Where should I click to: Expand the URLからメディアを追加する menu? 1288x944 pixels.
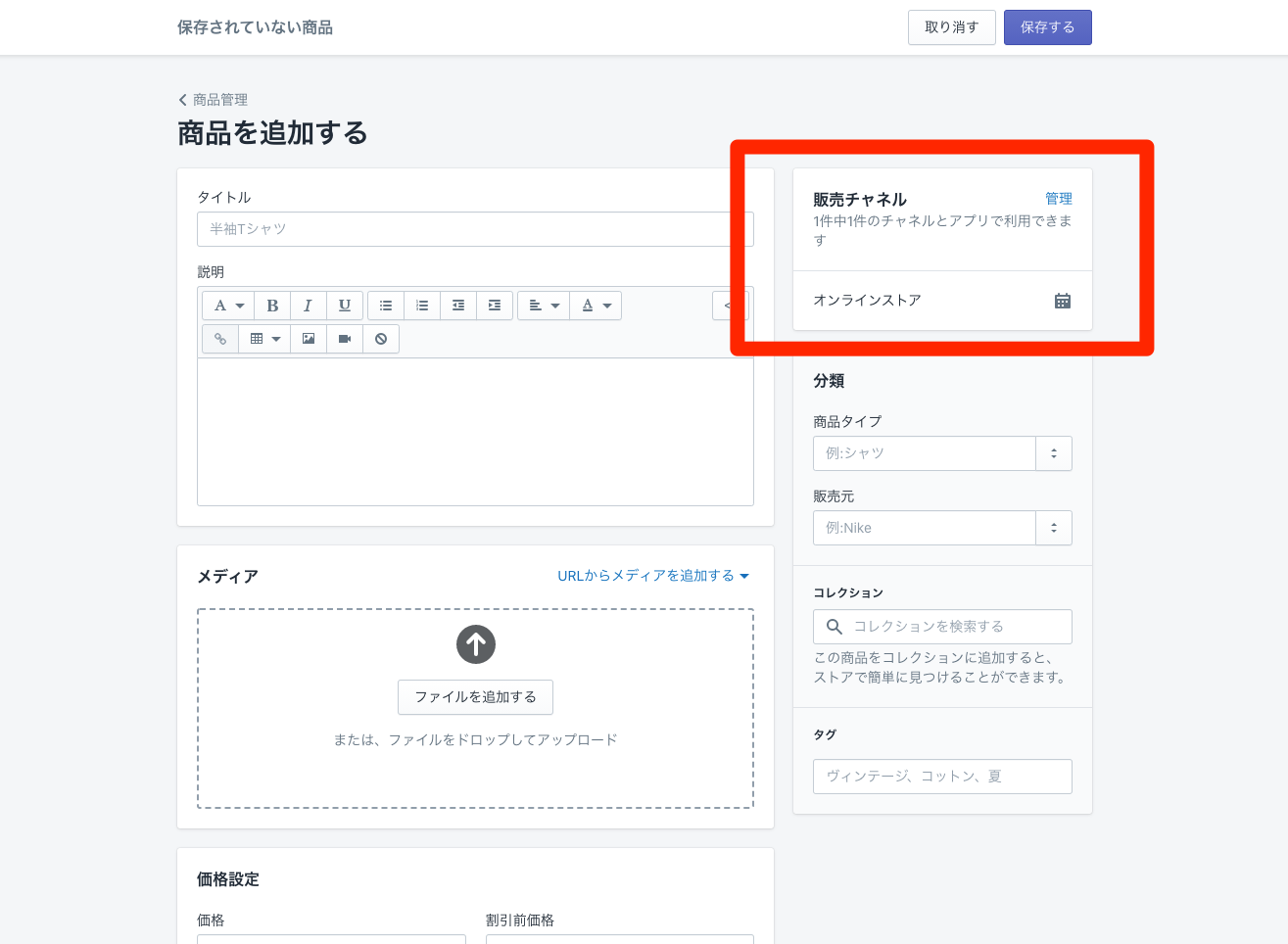[x=653, y=576]
